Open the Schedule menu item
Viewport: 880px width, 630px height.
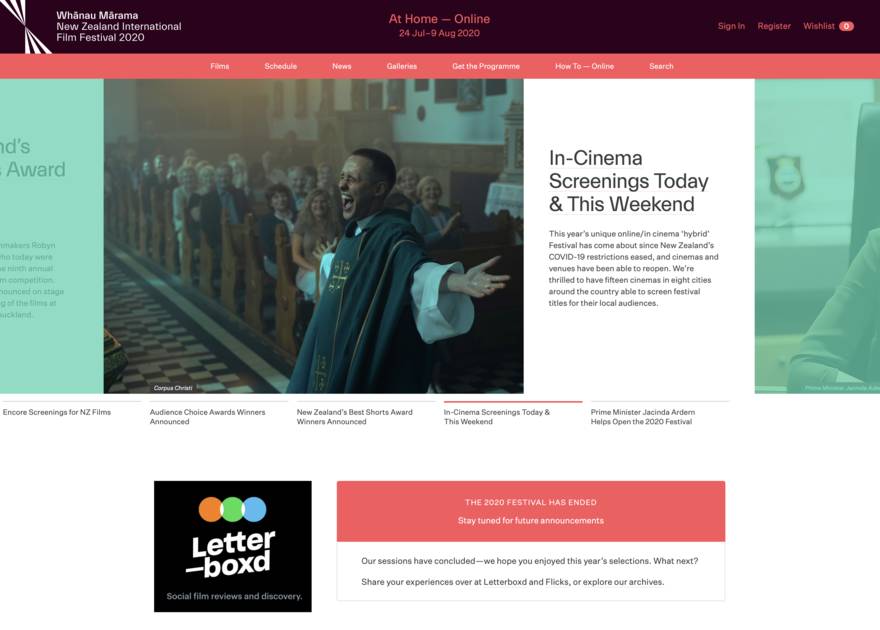tap(281, 66)
